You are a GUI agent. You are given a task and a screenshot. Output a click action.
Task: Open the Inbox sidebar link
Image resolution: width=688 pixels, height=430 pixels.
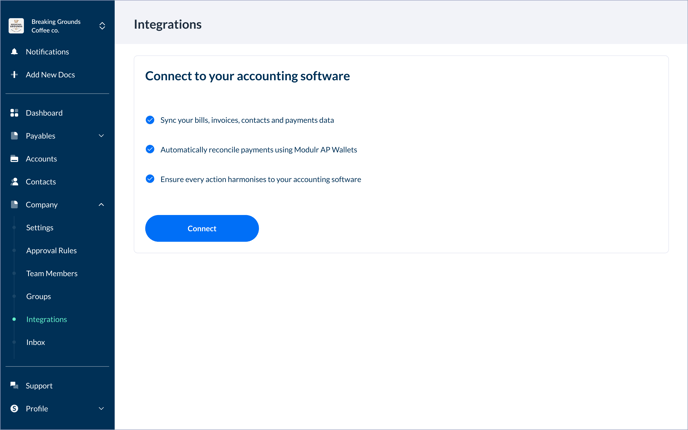click(36, 343)
